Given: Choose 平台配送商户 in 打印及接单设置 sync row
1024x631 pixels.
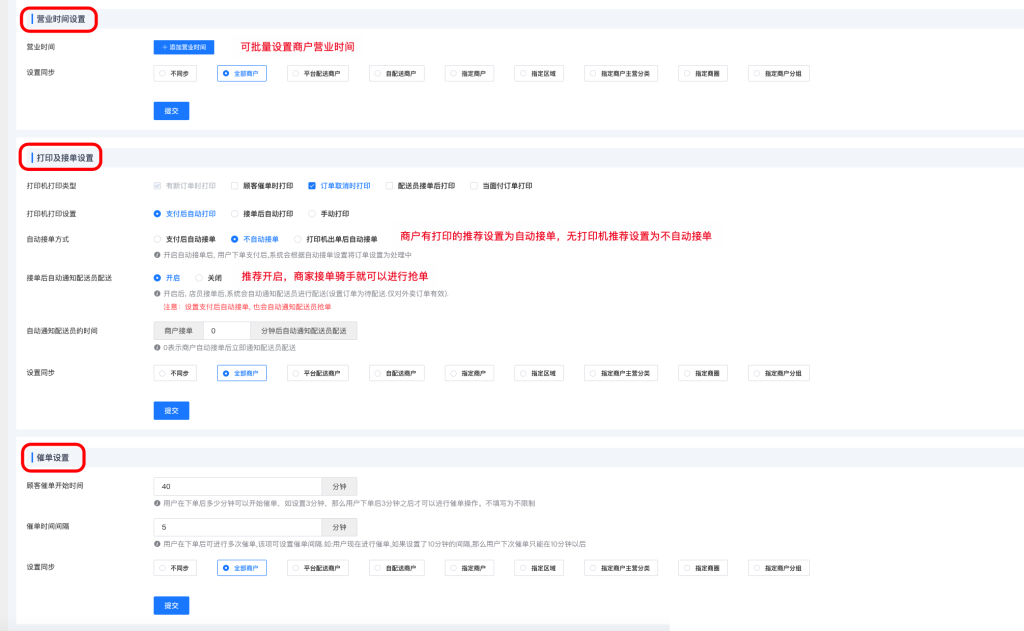Looking at the screenshot, I should click(318, 373).
